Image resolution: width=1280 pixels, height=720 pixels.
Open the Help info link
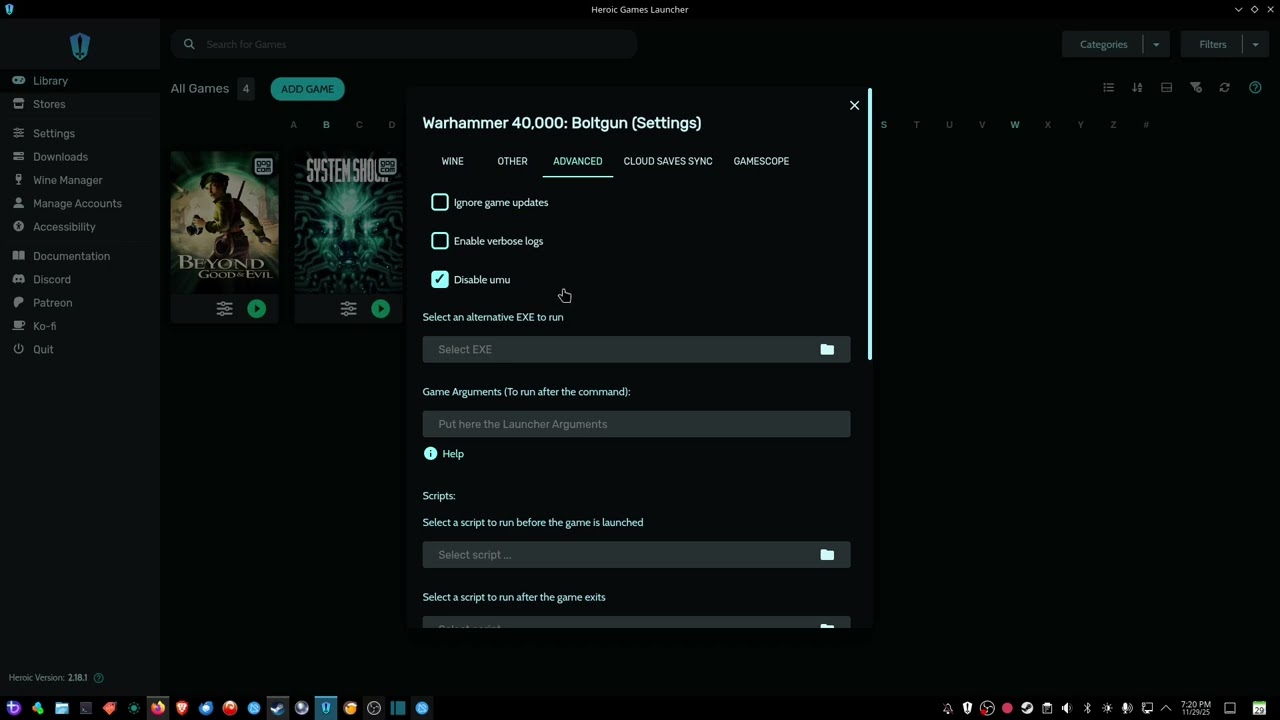coord(444,454)
